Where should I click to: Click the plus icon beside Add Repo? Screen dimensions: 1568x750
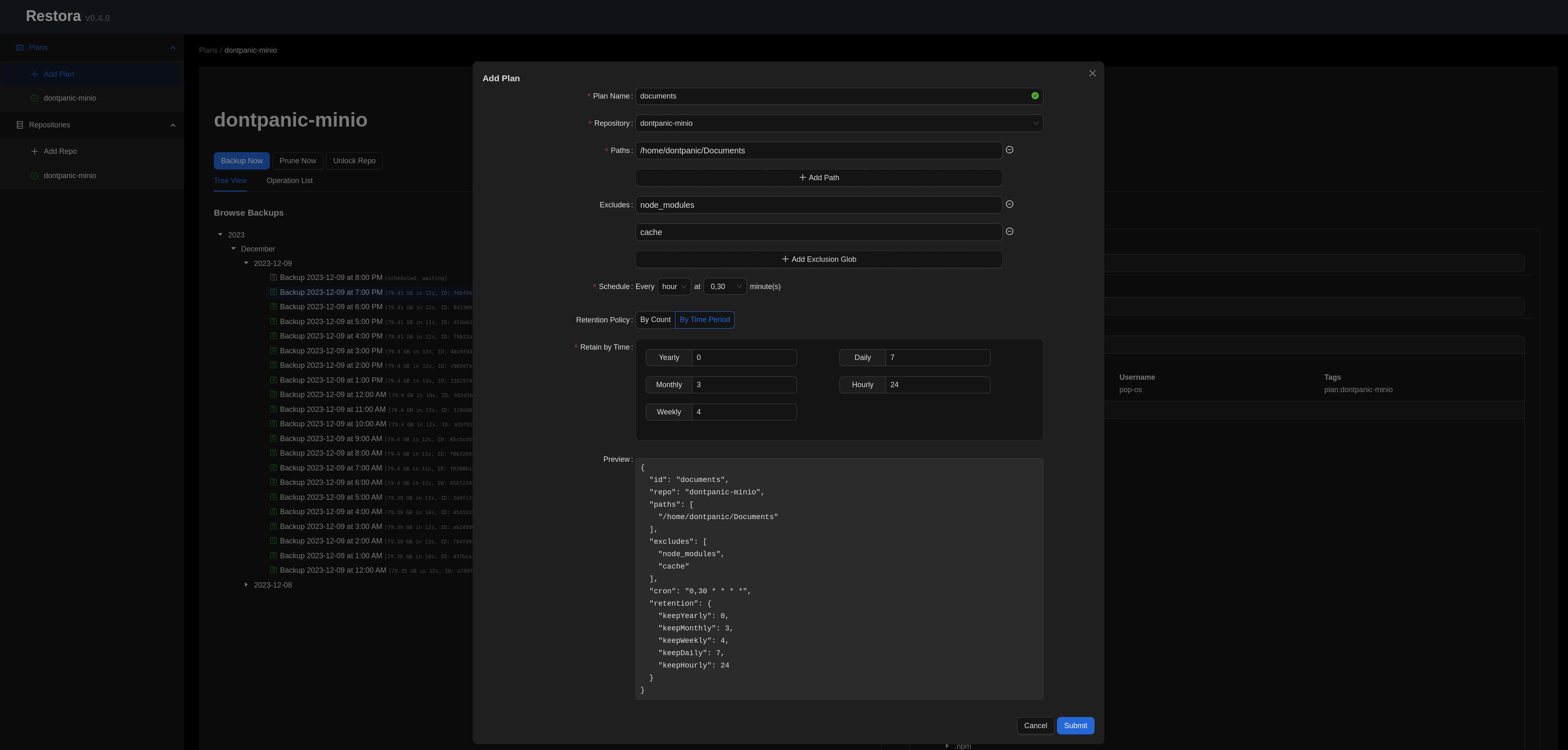pos(34,151)
